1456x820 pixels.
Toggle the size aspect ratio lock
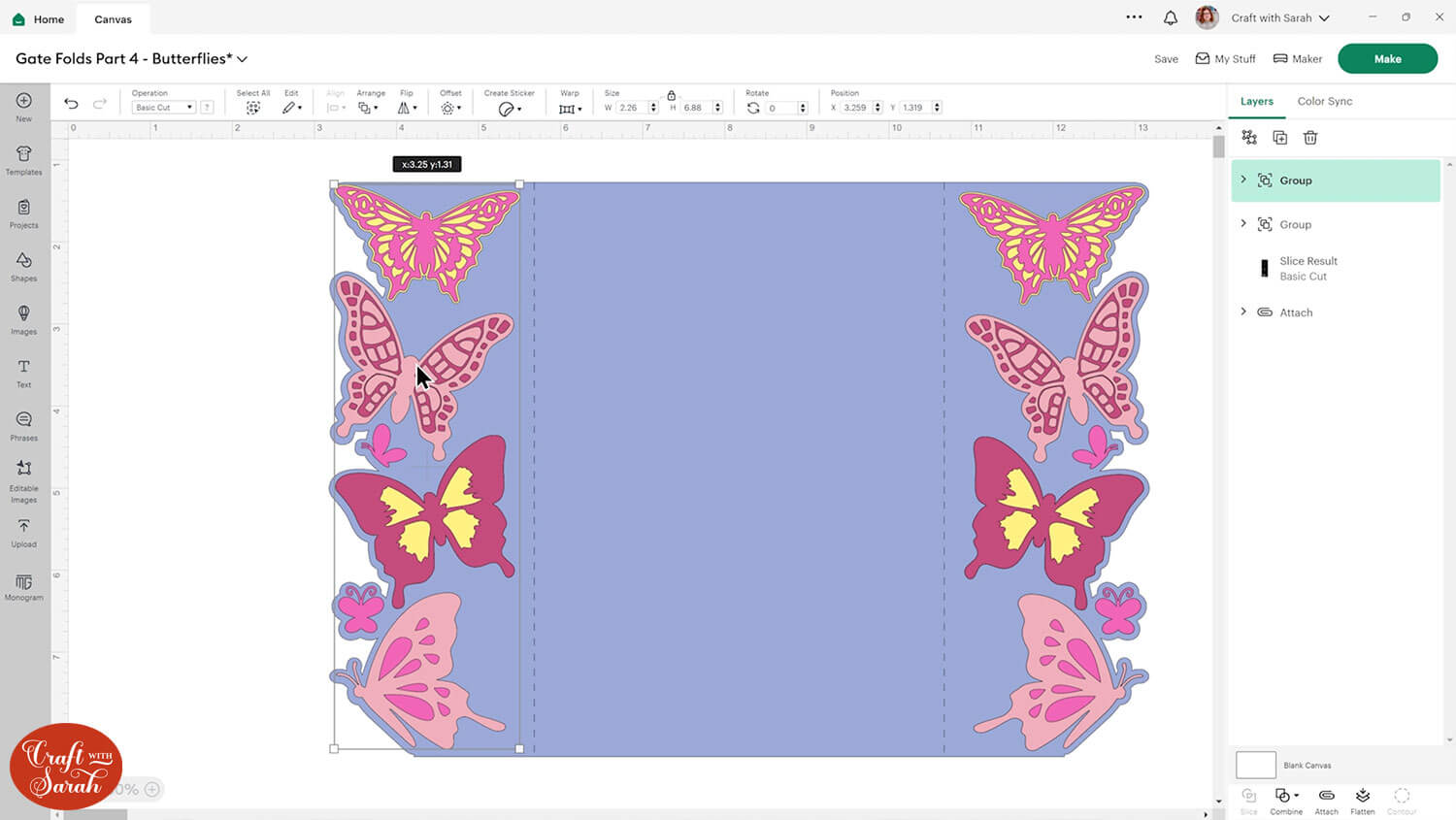click(x=671, y=95)
